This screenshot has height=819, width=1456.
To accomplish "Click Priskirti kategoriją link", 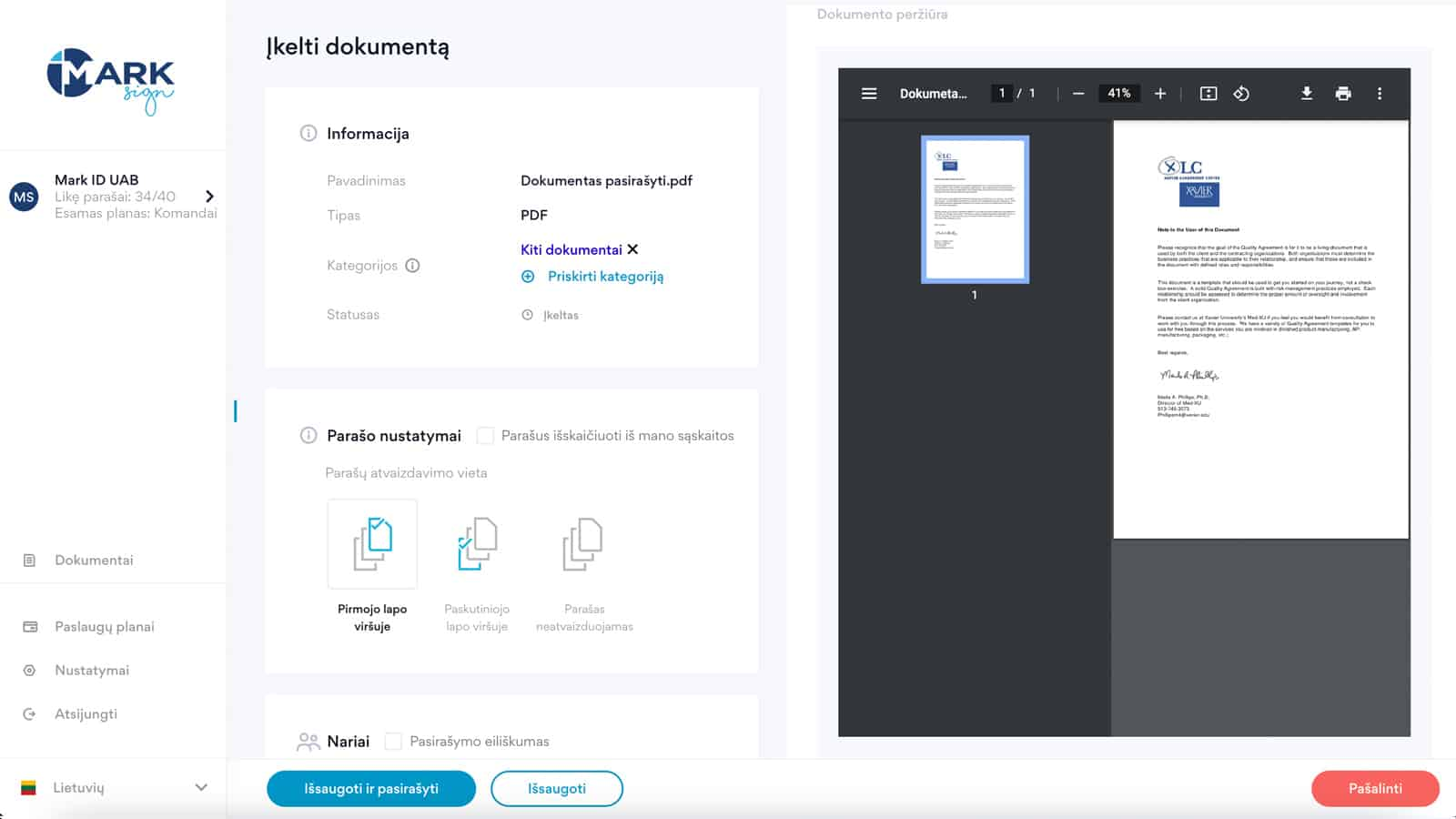I will (x=605, y=277).
